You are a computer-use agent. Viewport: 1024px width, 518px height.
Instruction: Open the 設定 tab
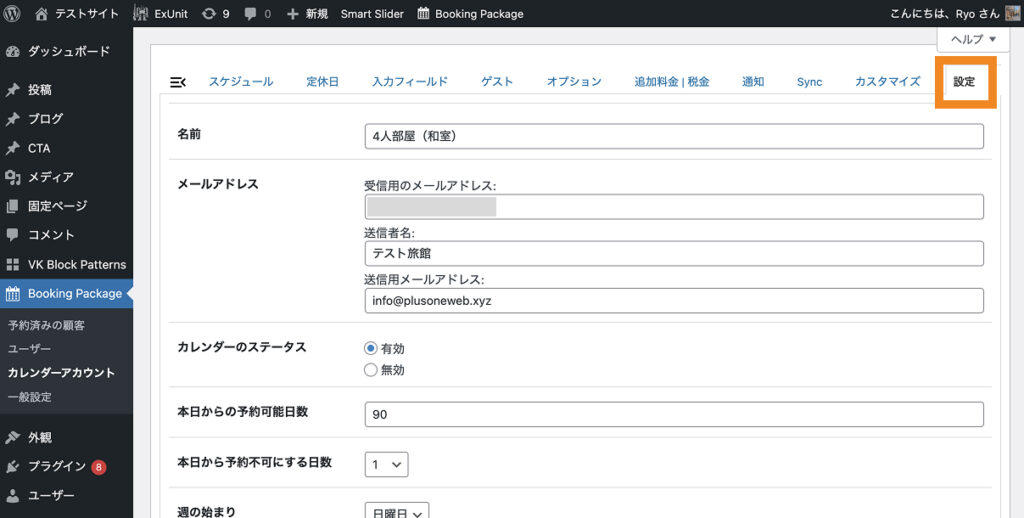964,82
